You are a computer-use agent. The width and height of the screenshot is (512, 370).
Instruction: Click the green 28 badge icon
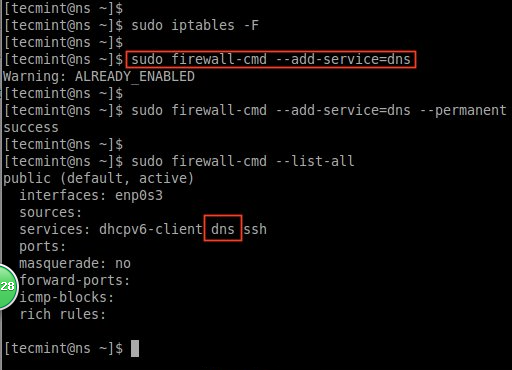coord(7,287)
